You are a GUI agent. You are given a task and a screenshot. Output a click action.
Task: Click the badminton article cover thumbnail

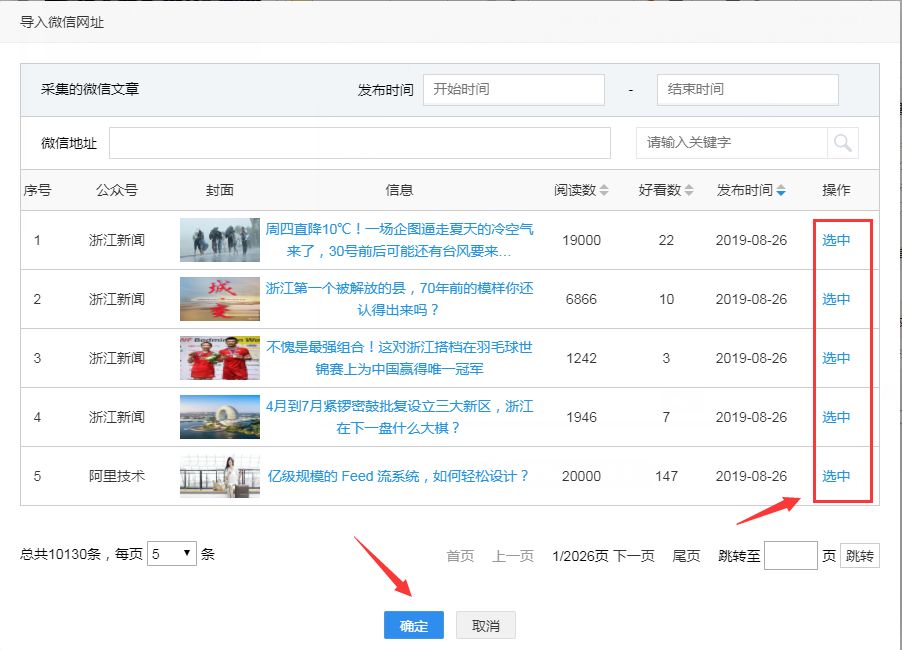tap(220, 358)
